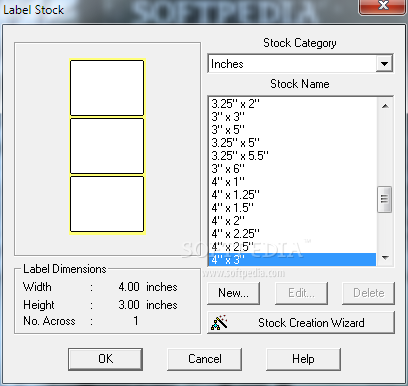Click the Inches Stock Category combo box
408x386 pixels.
pos(300,64)
